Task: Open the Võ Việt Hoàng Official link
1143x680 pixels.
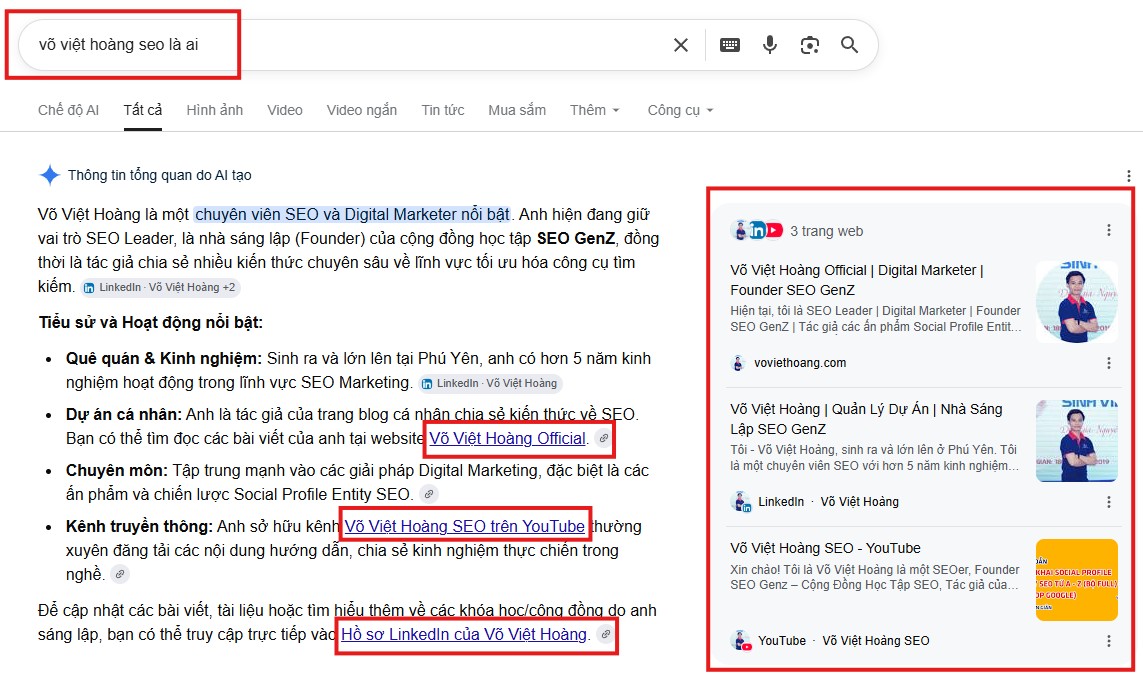Action: click(507, 438)
